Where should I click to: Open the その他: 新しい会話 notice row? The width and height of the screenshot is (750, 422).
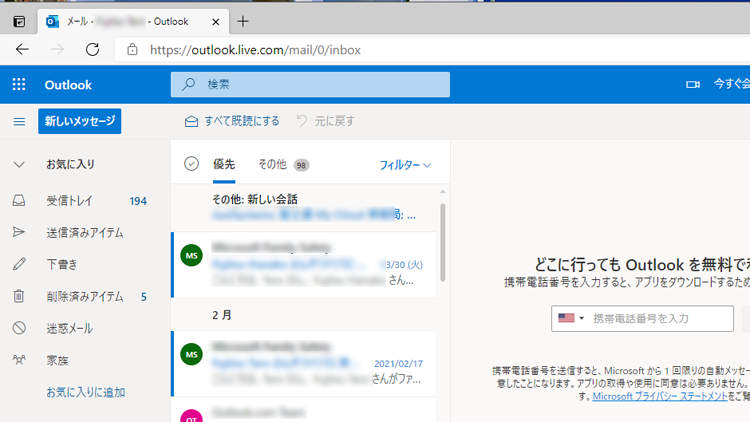[x=303, y=207]
